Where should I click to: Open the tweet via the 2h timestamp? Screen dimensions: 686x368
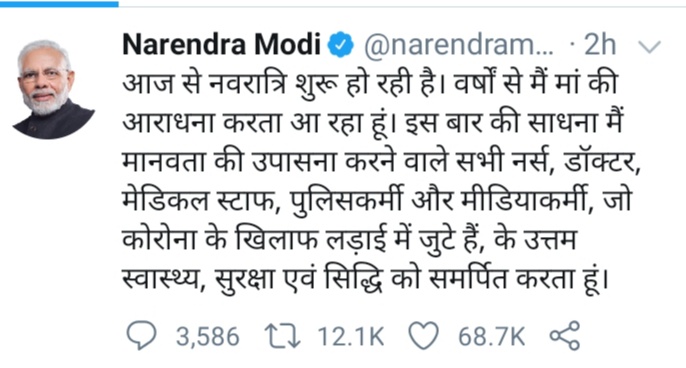pyautogui.click(x=600, y=45)
